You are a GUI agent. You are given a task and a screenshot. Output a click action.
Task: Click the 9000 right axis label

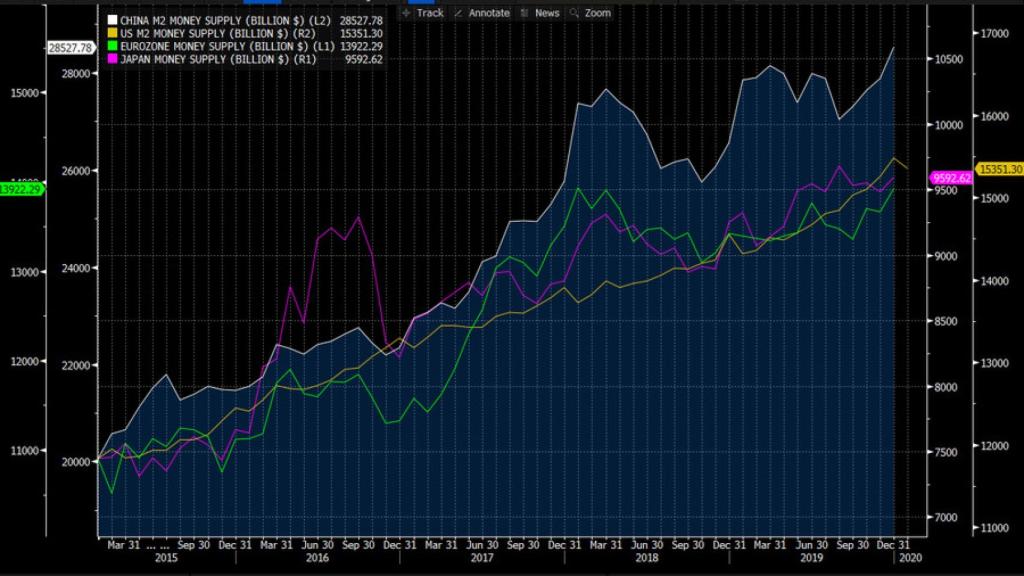click(x=947, y=257)
